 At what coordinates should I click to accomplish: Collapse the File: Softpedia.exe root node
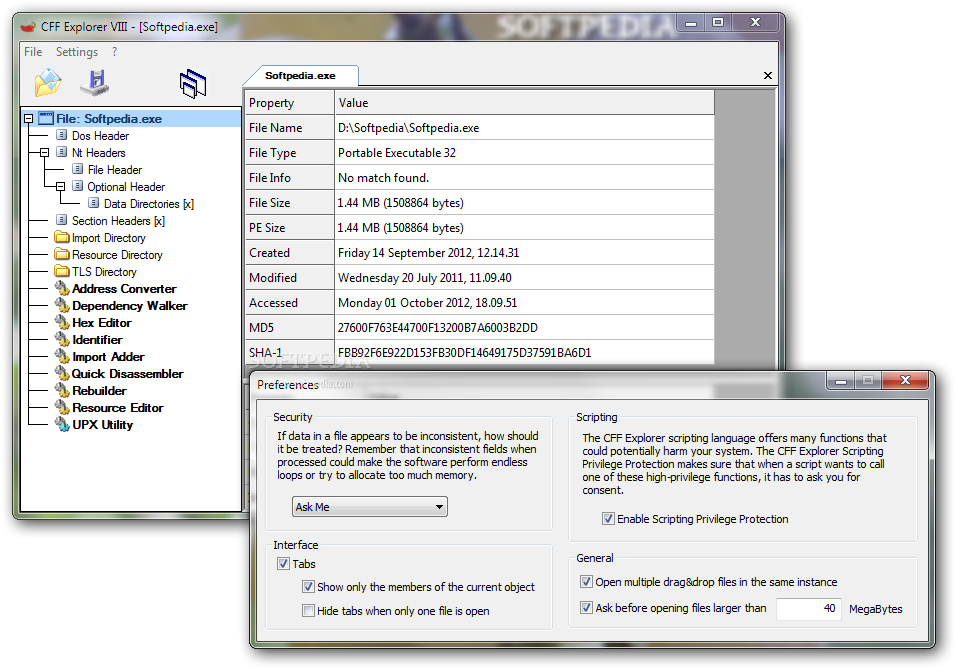pyautogui.click(x=28, y=118)
